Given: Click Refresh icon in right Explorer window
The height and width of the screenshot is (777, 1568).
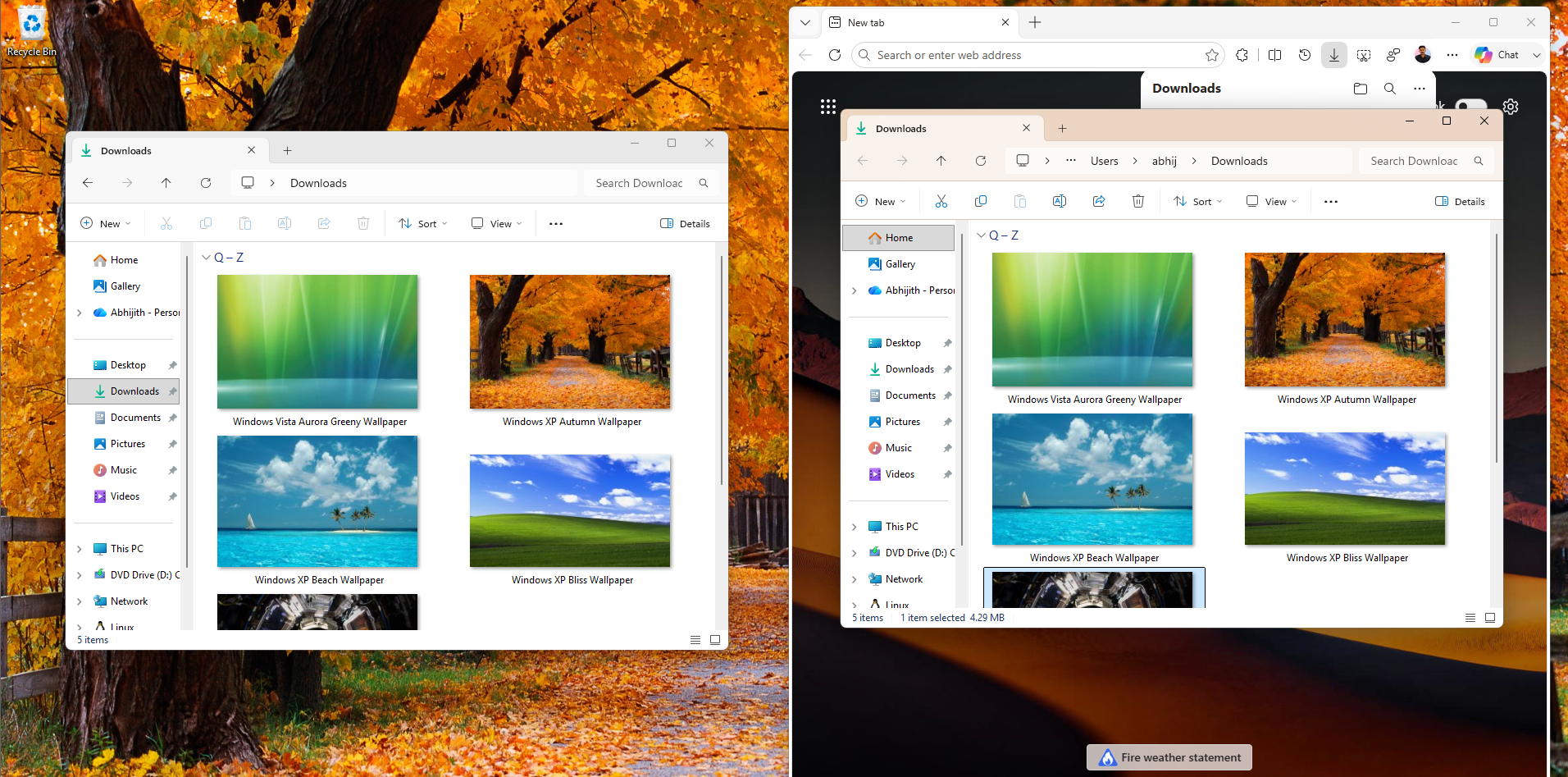Looking at the screenshot, I should pos(981,161).
